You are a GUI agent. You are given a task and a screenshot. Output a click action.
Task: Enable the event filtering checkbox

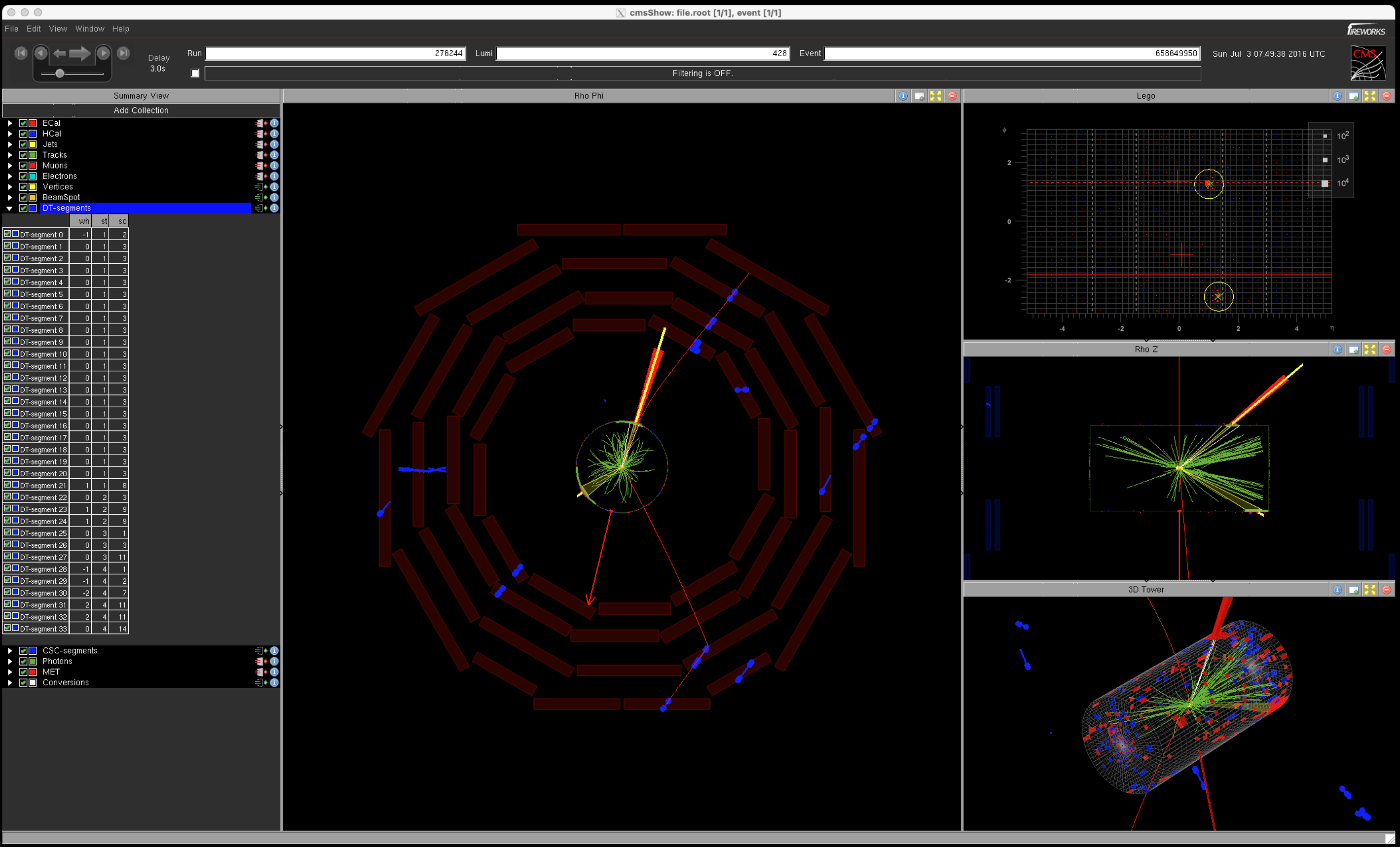[x=195, y=73]
